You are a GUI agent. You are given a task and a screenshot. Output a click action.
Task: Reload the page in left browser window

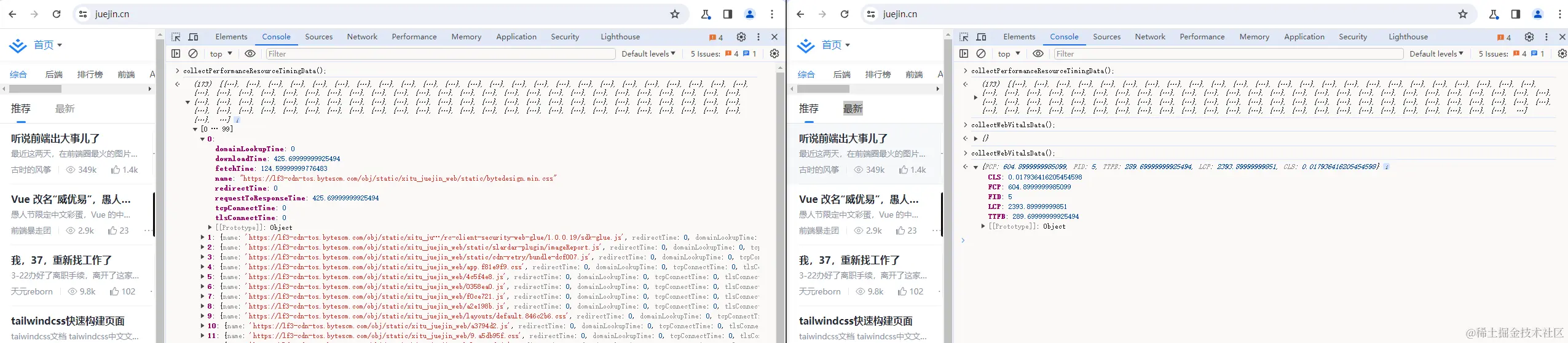click(57, 14)
